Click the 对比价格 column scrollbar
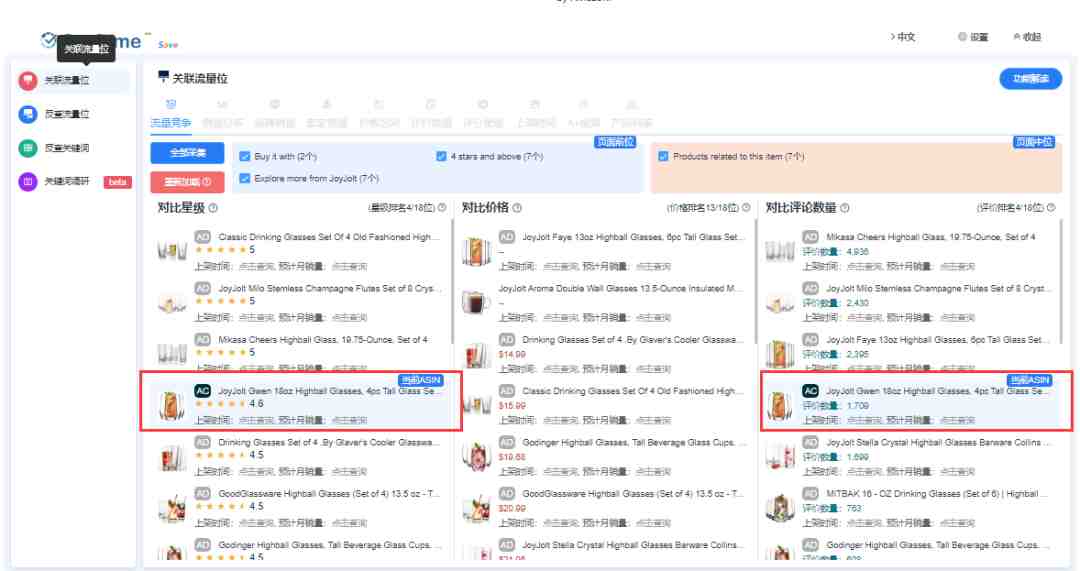The height and width of the screenshot is (571, 1080). 756,281
